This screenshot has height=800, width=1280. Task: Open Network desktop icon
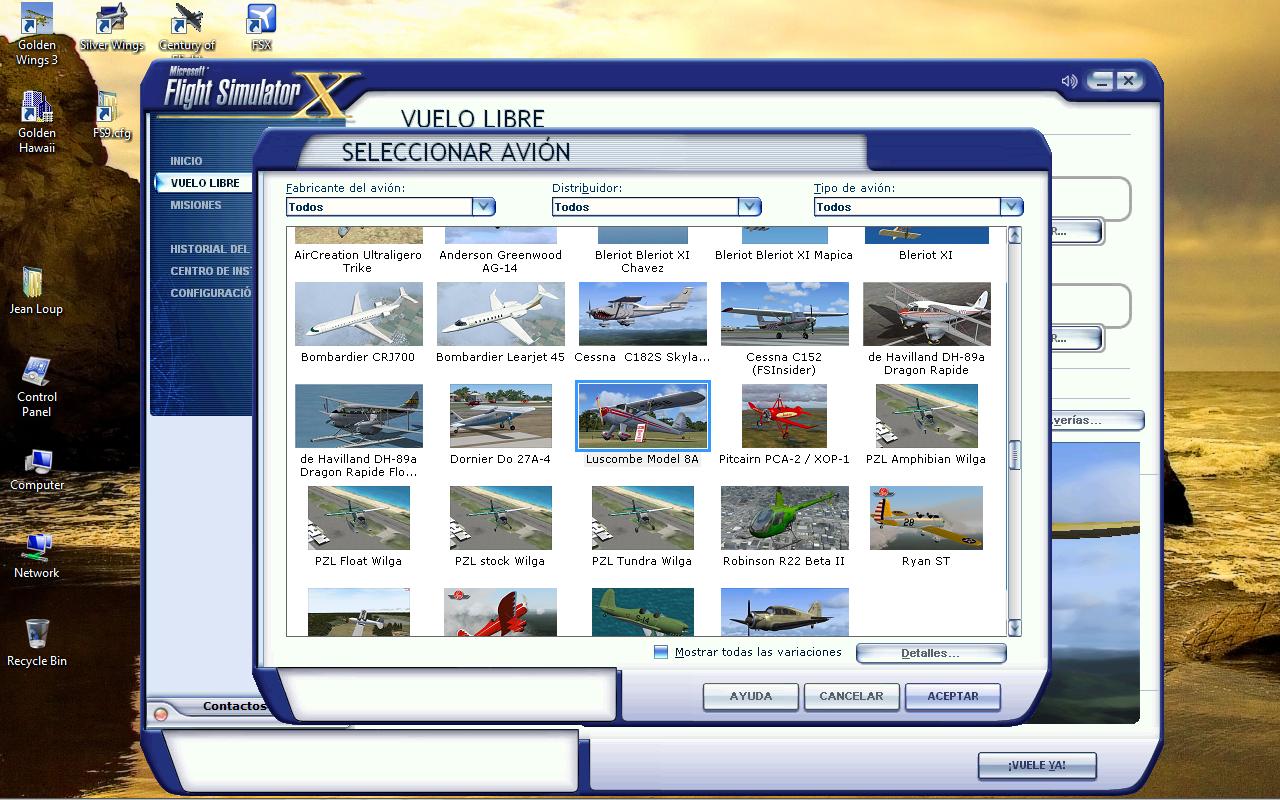coord(37,556)
